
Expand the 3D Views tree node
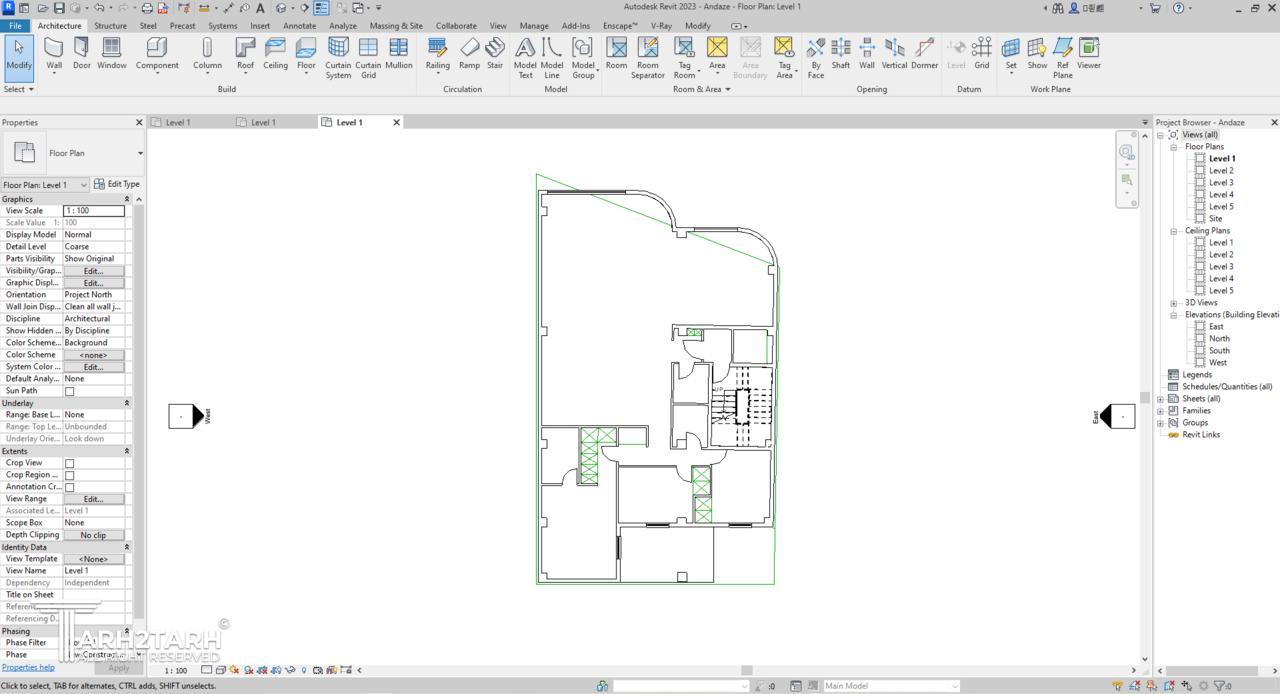1174,303
